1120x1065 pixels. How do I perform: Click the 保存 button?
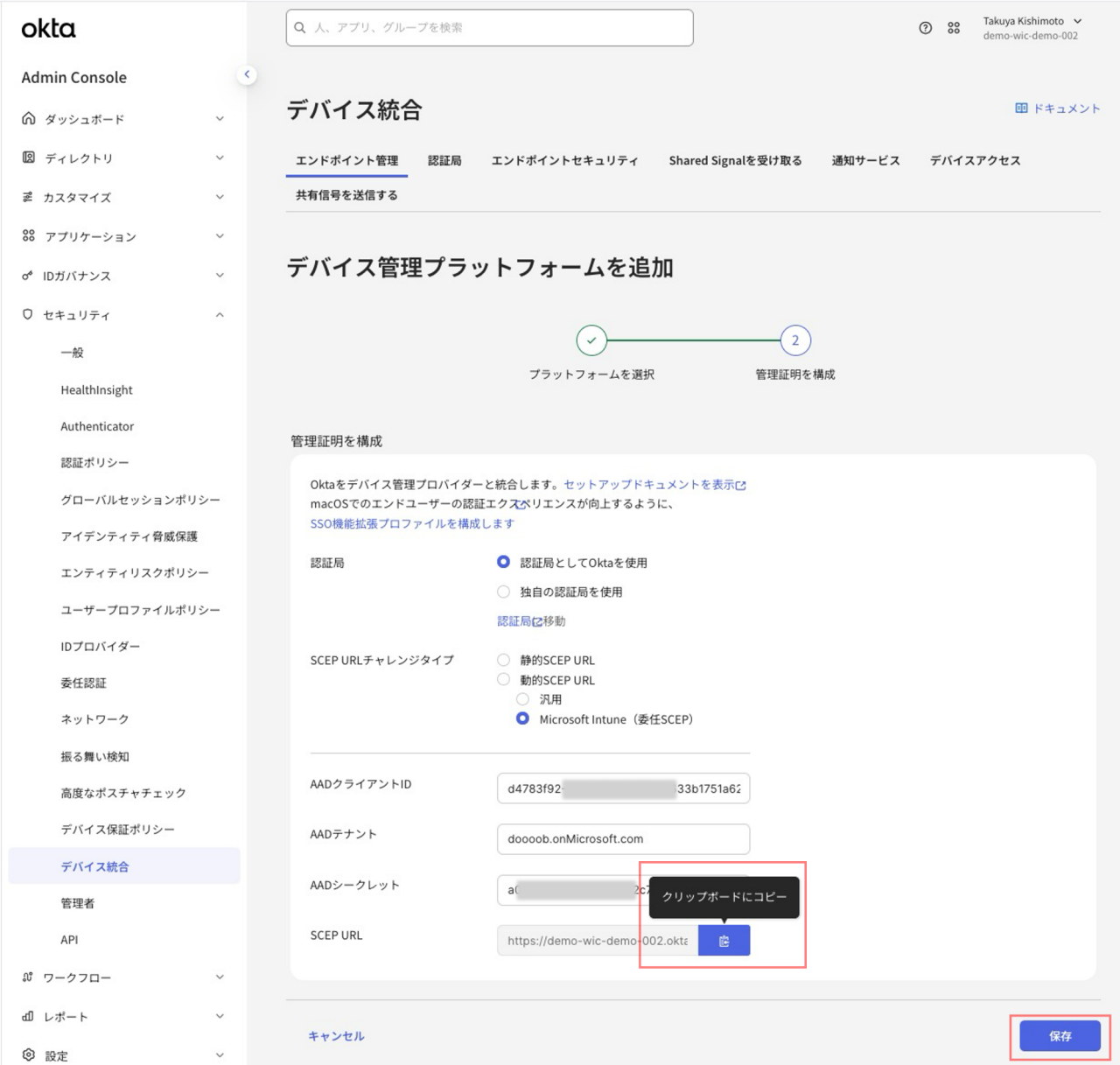tap(1060, 1036)
